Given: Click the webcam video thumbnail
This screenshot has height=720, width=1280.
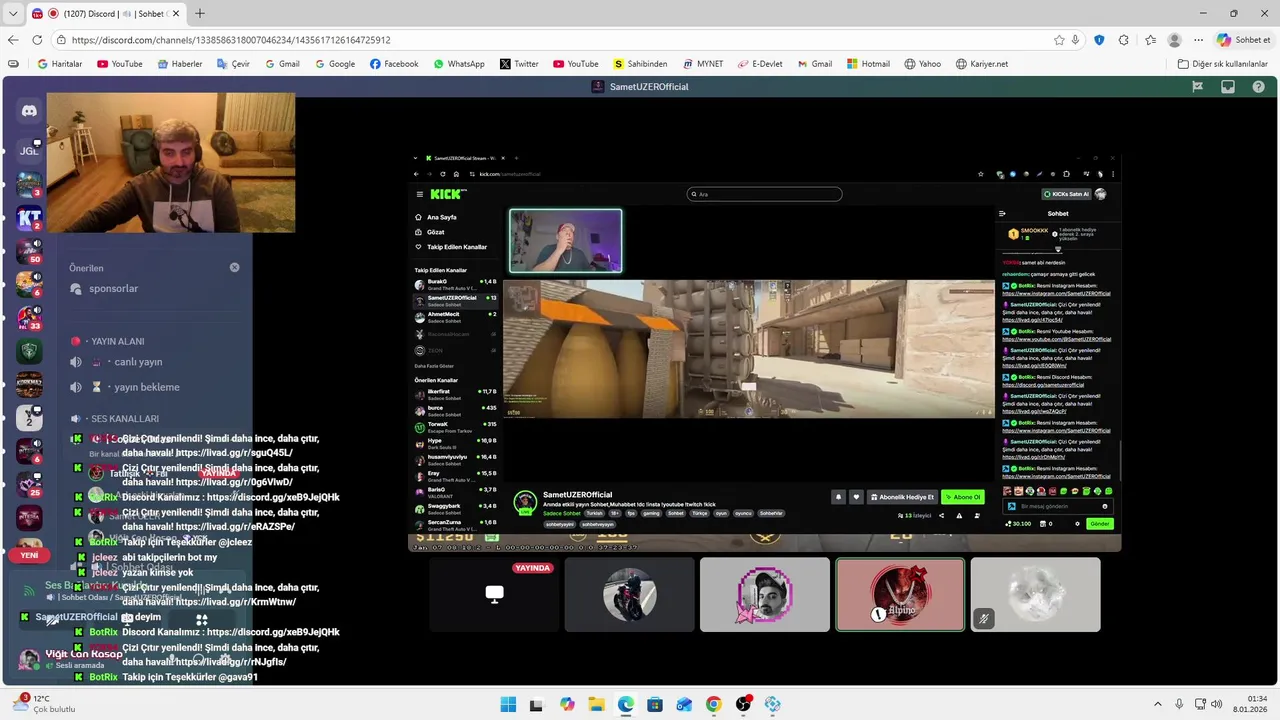Looking at the screenshot, I should 171,163.
